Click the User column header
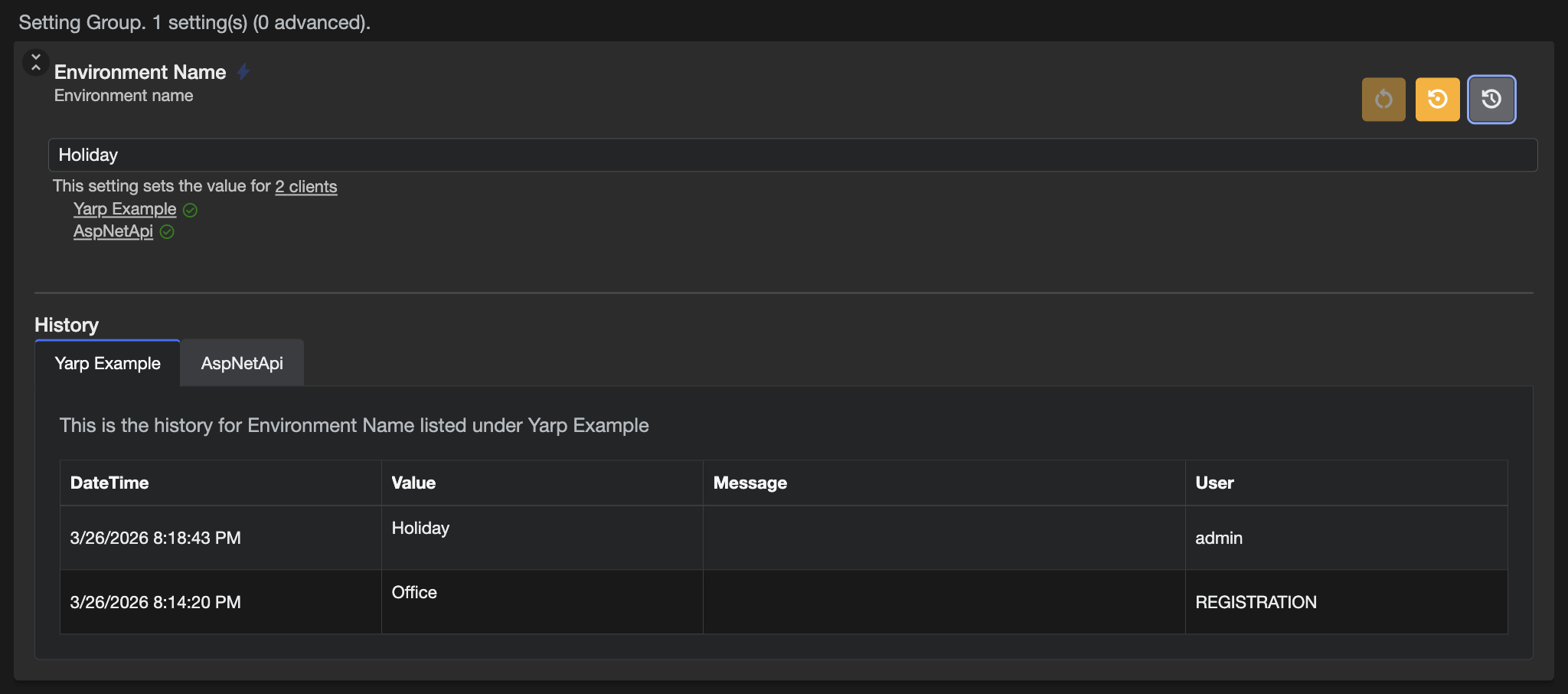The height and width of the screenshot is (694, 1568). coord(1214,483)
